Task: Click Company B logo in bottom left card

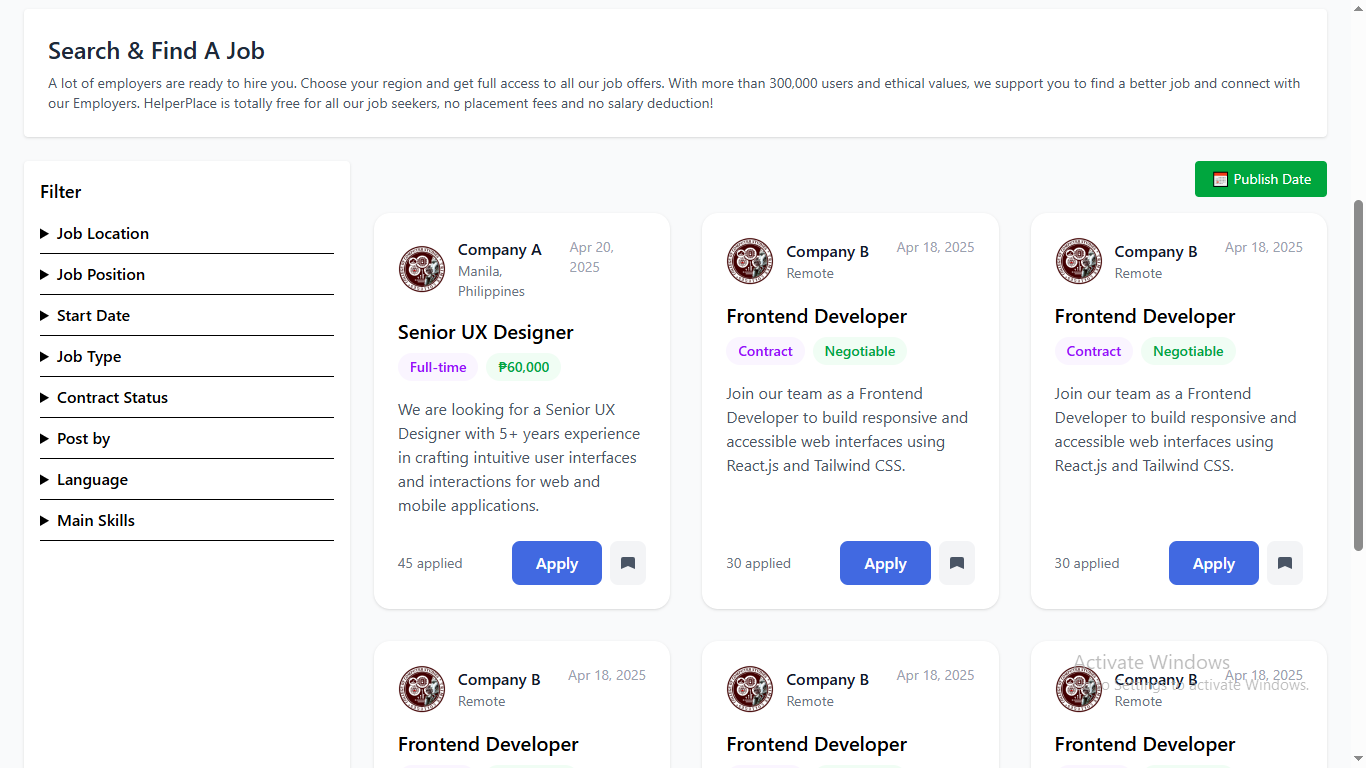Action: 422,689
